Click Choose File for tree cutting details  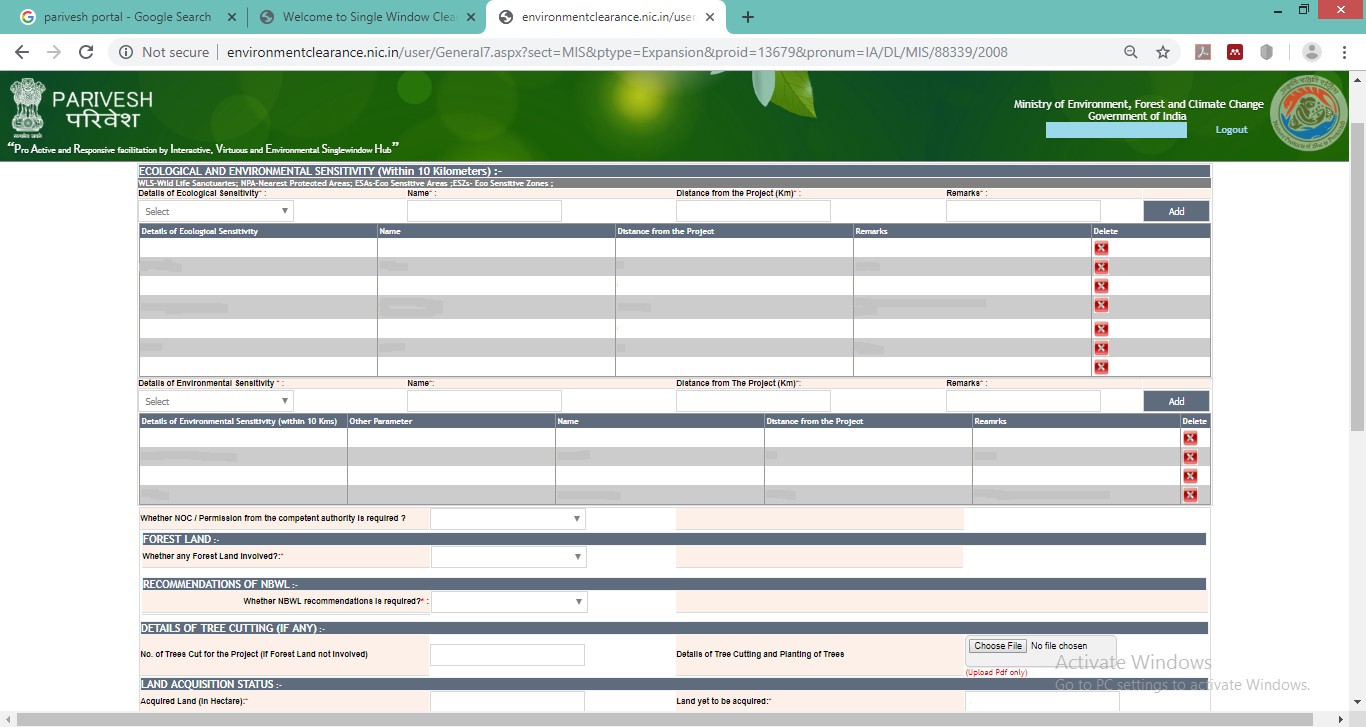[998, 646]
